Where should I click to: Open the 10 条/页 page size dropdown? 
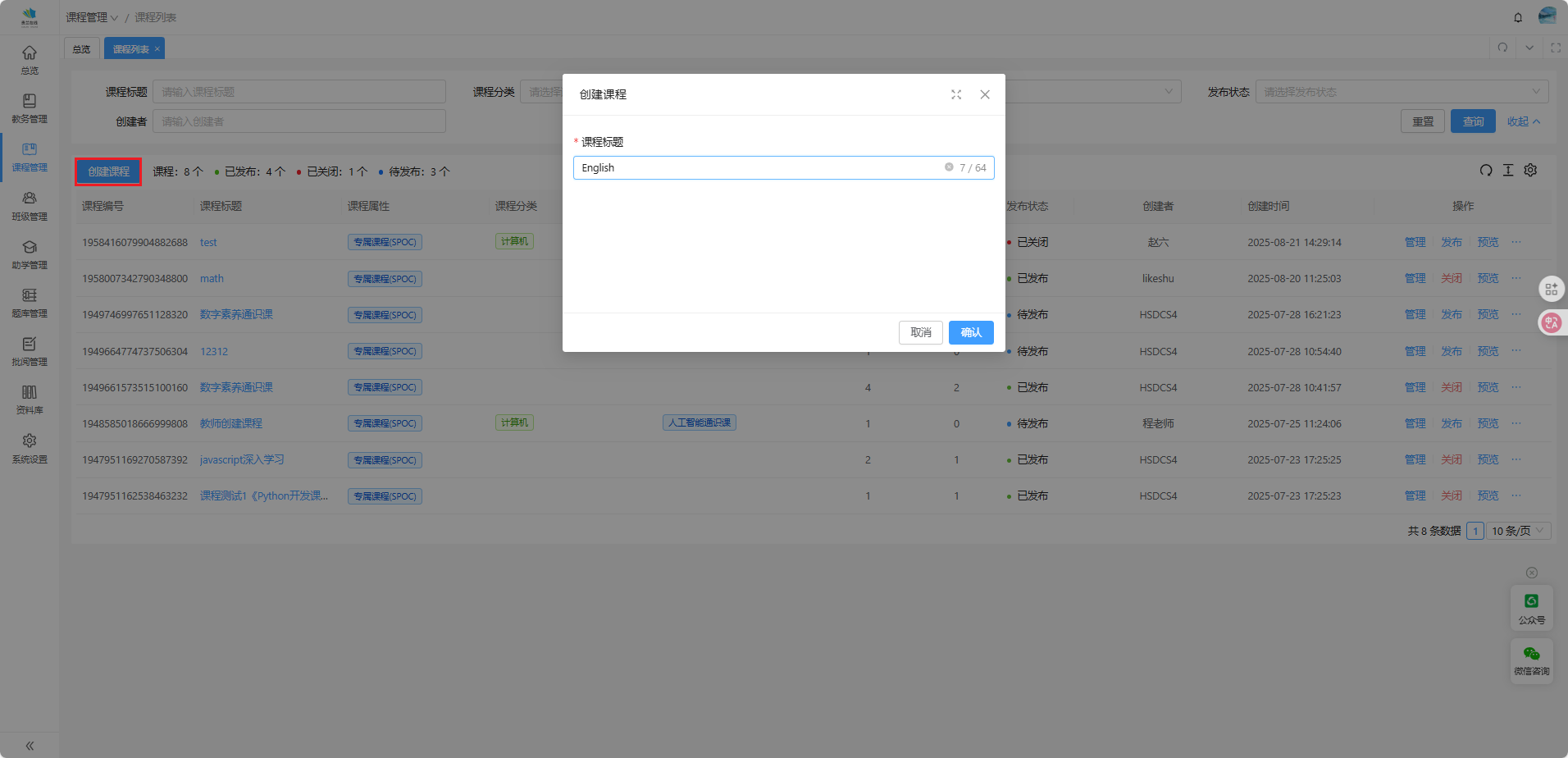(1519, 531)
